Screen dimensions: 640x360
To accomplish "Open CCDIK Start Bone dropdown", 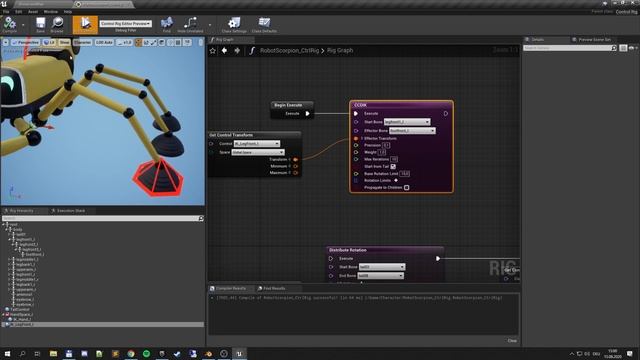I will pyautogui.click(x=407, y=122).
